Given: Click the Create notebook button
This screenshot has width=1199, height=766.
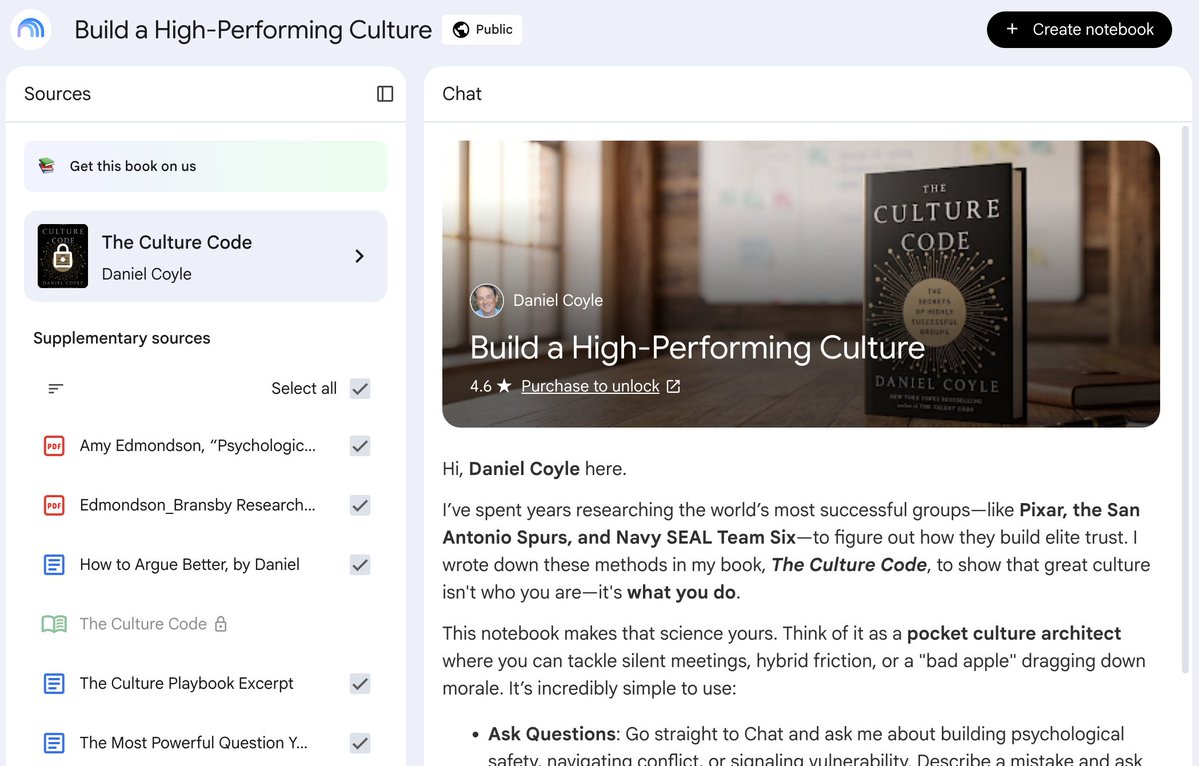Looking at the screenshot, I should click(x=1079, y=30).
